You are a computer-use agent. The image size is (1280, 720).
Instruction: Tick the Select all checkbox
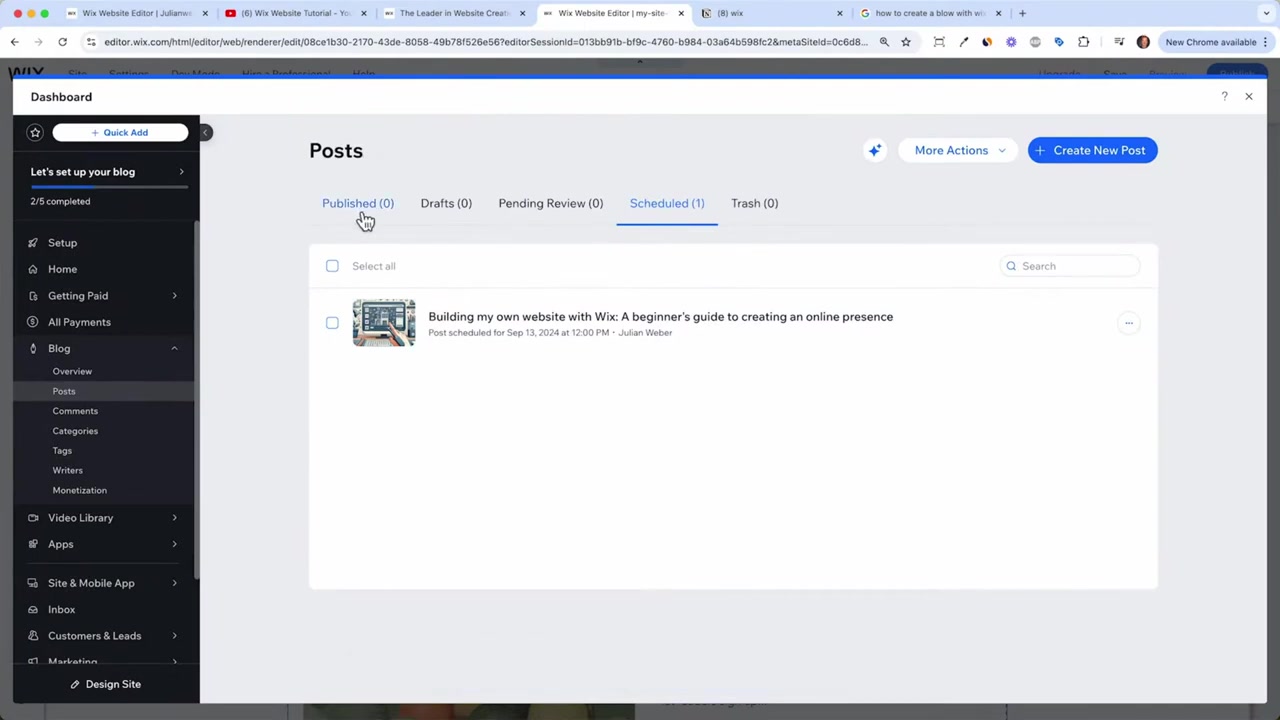click(x=332, y=266)
